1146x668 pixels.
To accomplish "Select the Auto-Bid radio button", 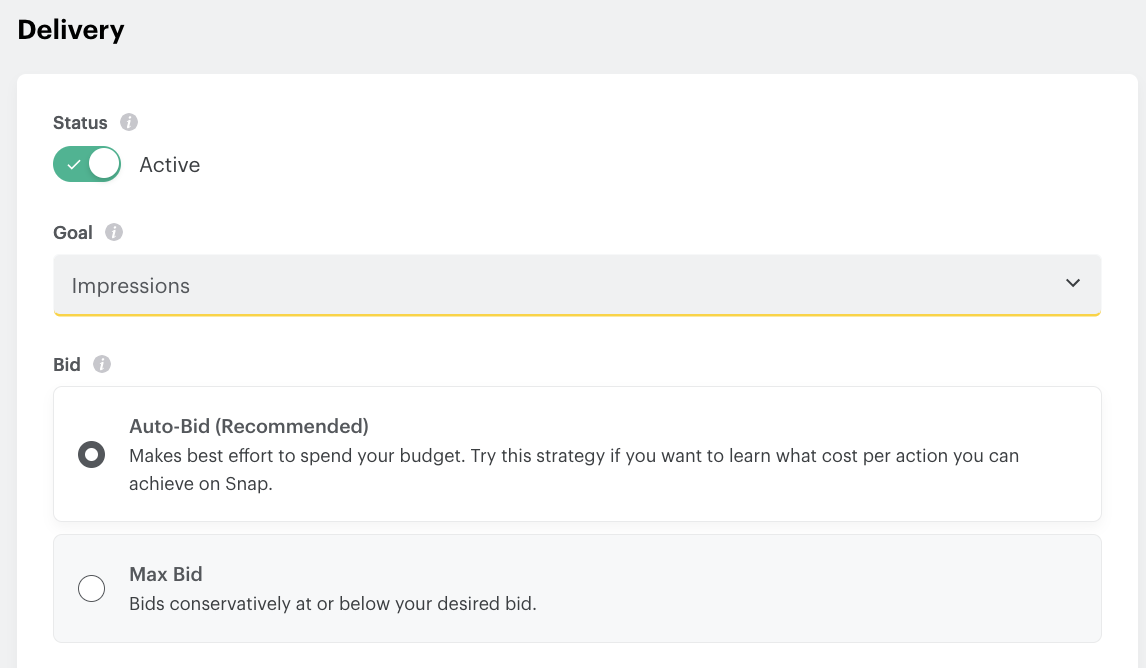I will pos(91,454).
